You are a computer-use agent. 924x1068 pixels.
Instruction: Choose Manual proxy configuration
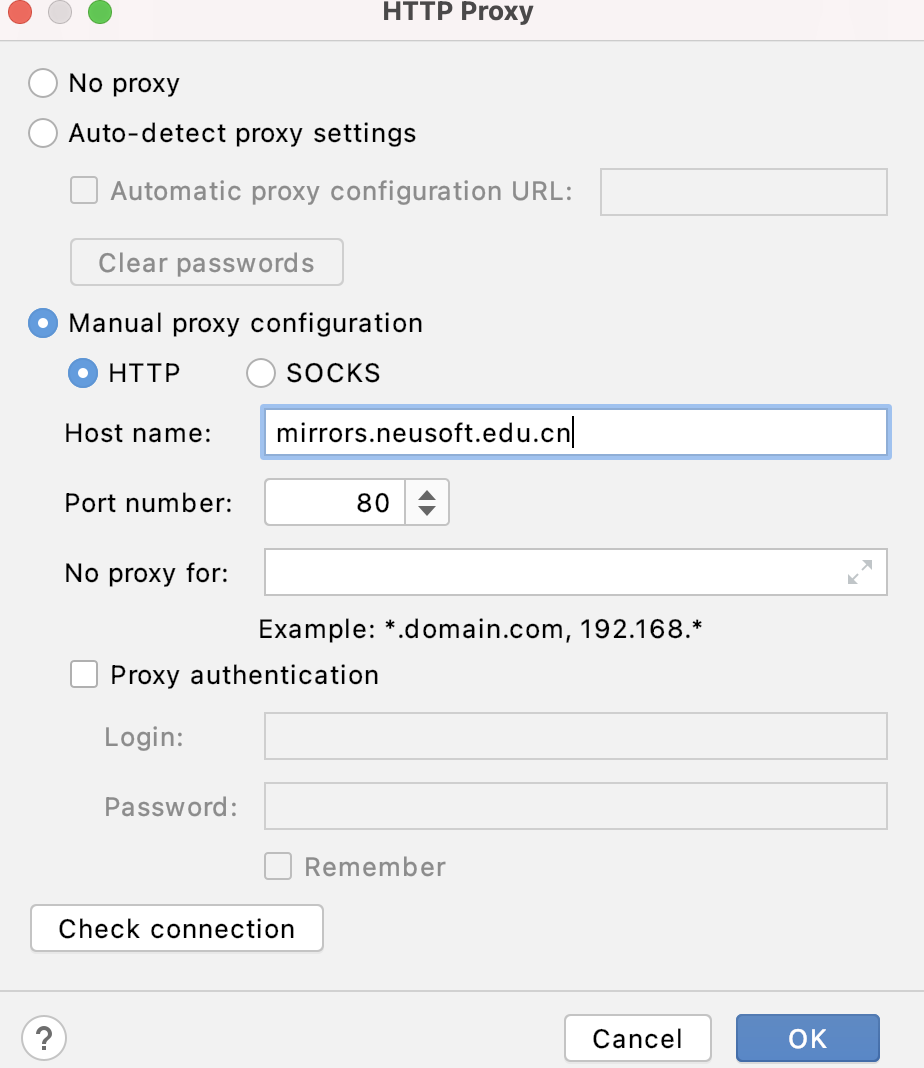43,323
